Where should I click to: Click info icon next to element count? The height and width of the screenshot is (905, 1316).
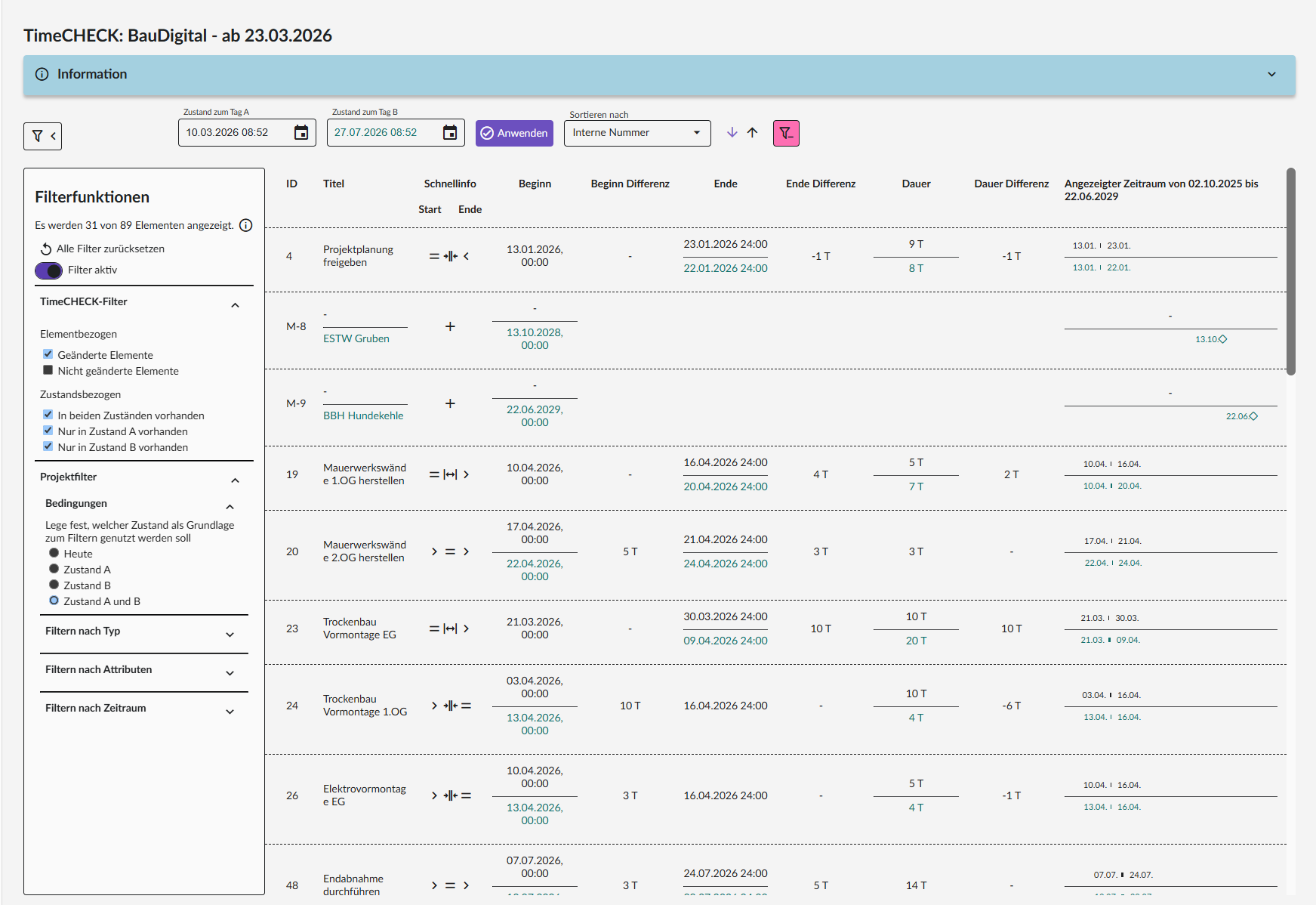(x=245, y=225)
